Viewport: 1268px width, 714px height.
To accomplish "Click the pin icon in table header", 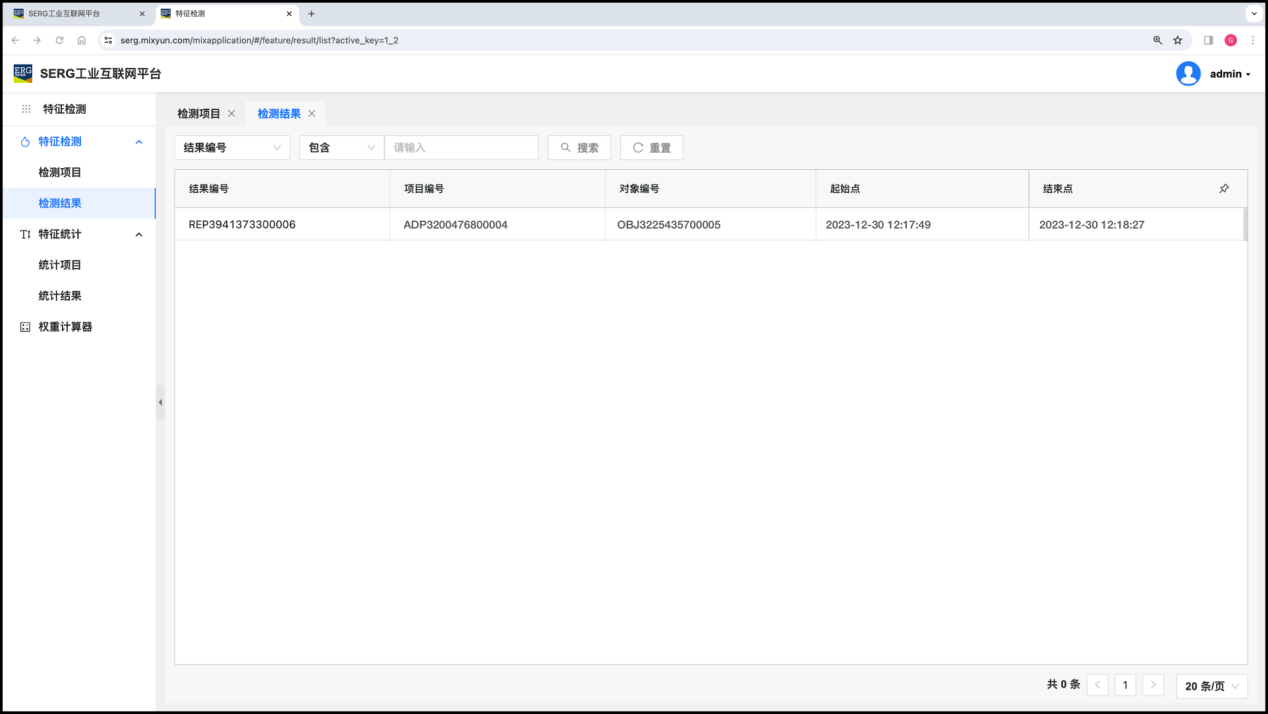I will (1224, 189).
